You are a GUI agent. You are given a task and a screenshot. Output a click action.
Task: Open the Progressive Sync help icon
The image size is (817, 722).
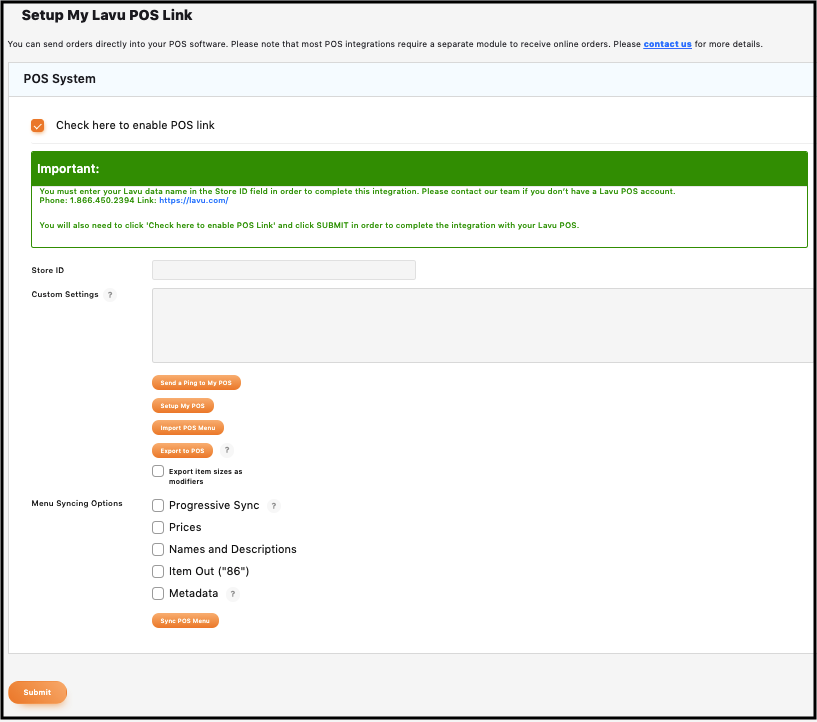273,505
